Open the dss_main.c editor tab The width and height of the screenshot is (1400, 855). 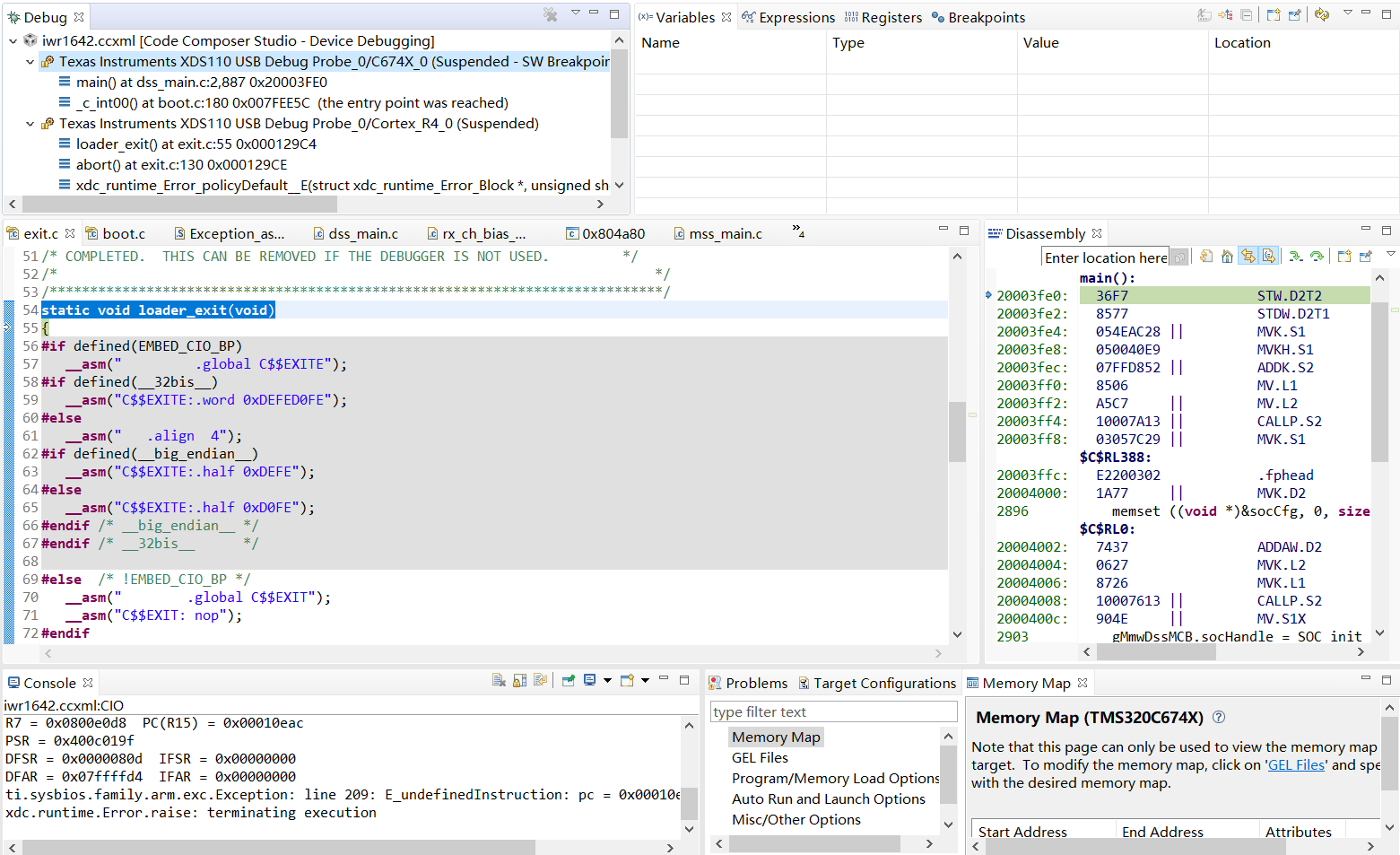coord(362,234)
